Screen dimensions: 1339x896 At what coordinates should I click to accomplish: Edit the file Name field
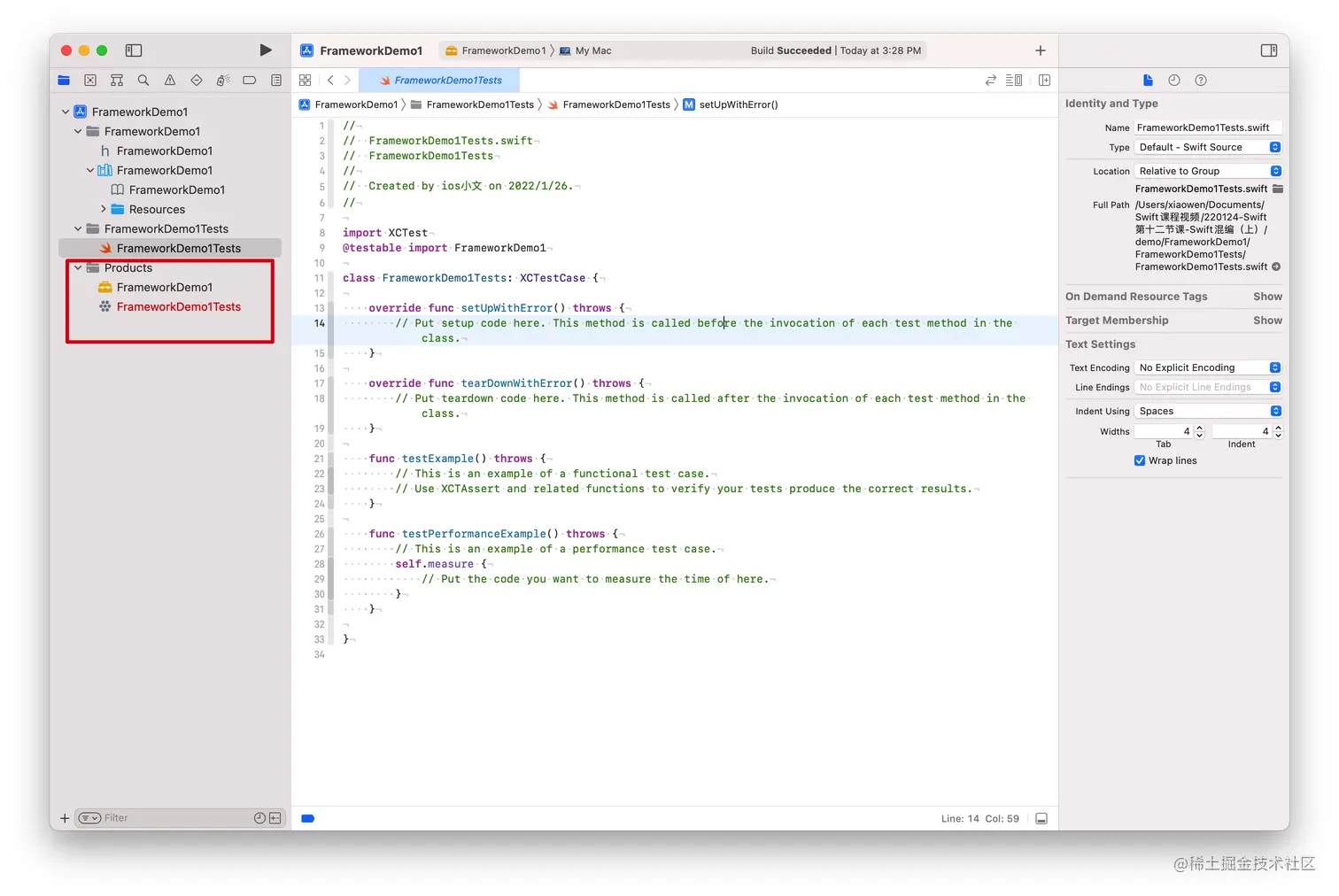(1208, 127)
